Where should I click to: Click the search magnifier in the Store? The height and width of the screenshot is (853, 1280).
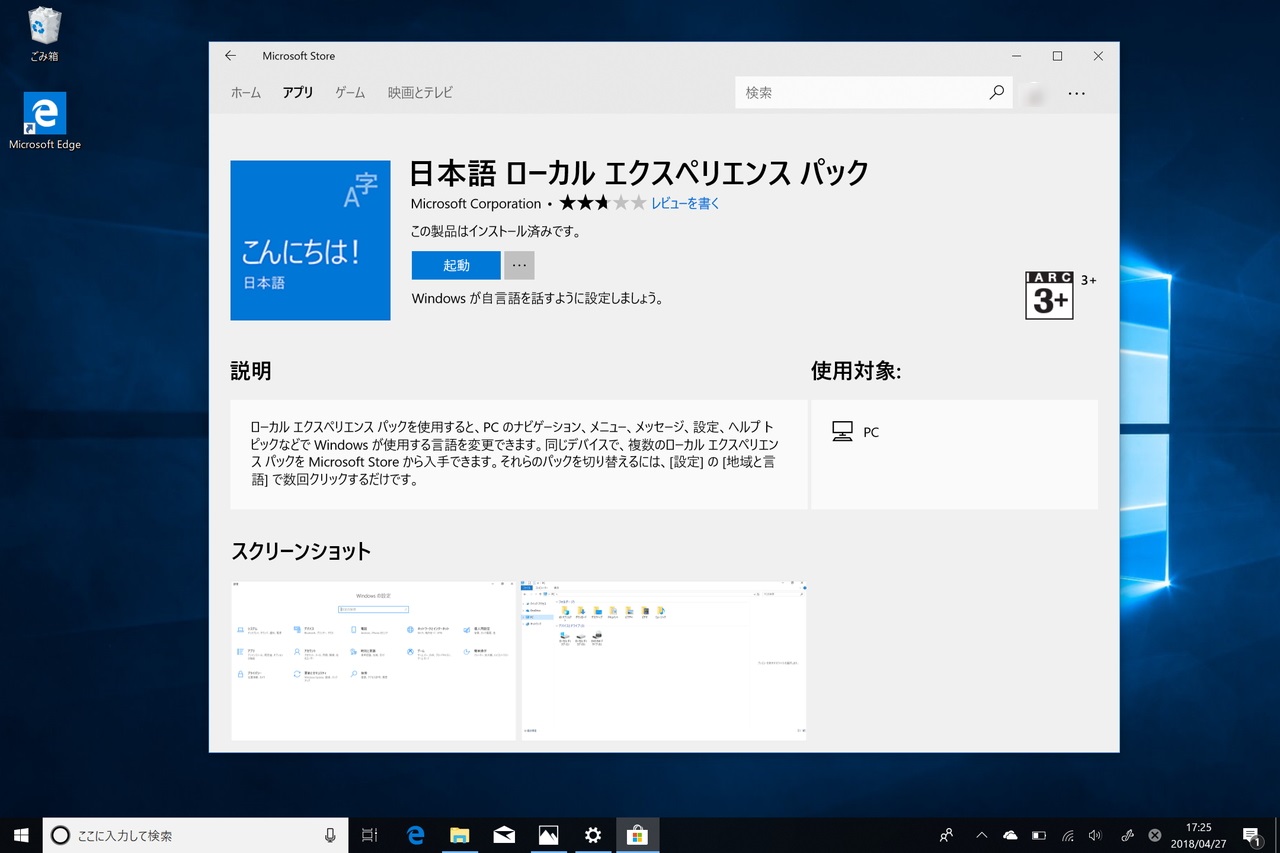pos(995,92)
